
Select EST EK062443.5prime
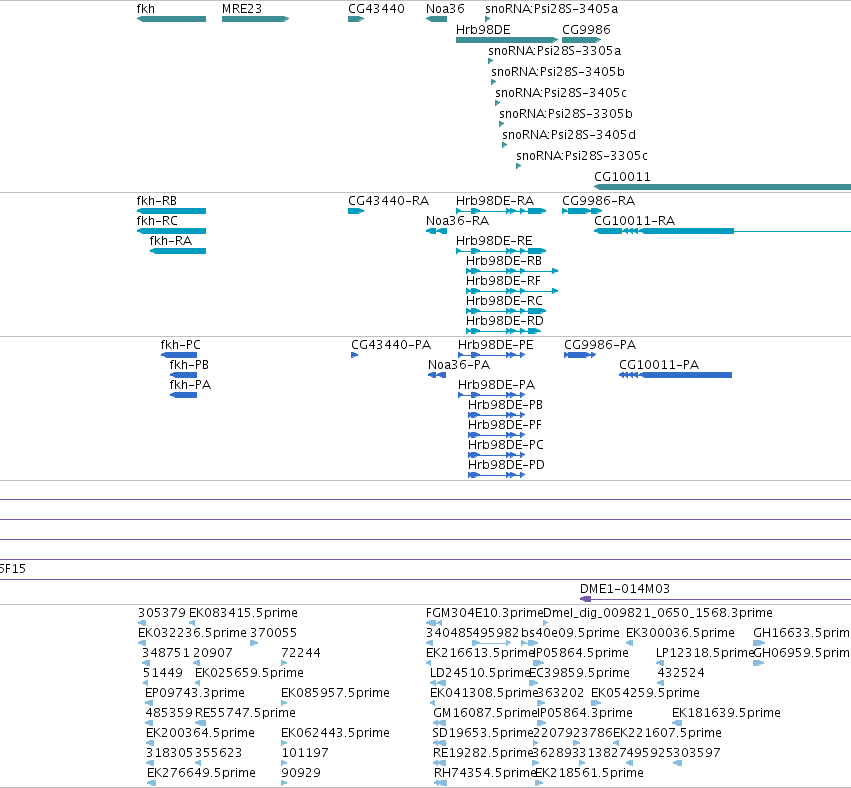click(x=284, y=743)
